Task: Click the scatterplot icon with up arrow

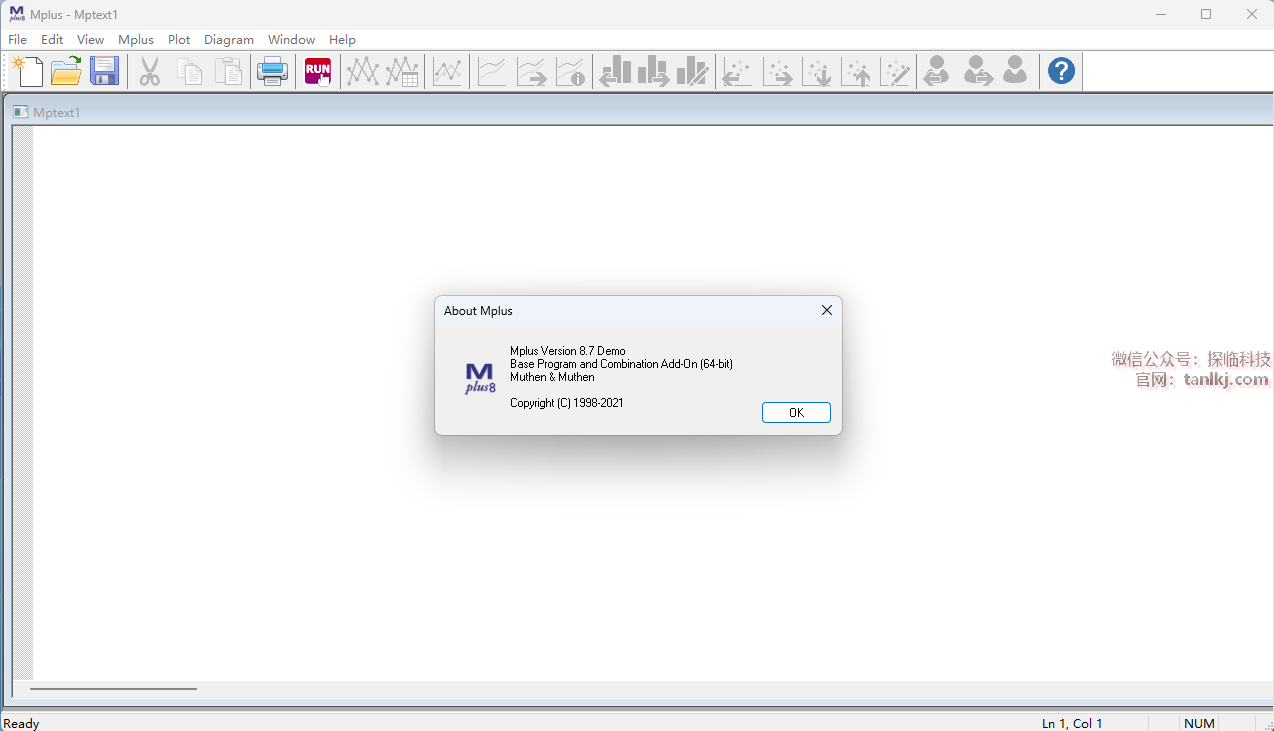Action: pyautogui.click(x=856, y=71)
